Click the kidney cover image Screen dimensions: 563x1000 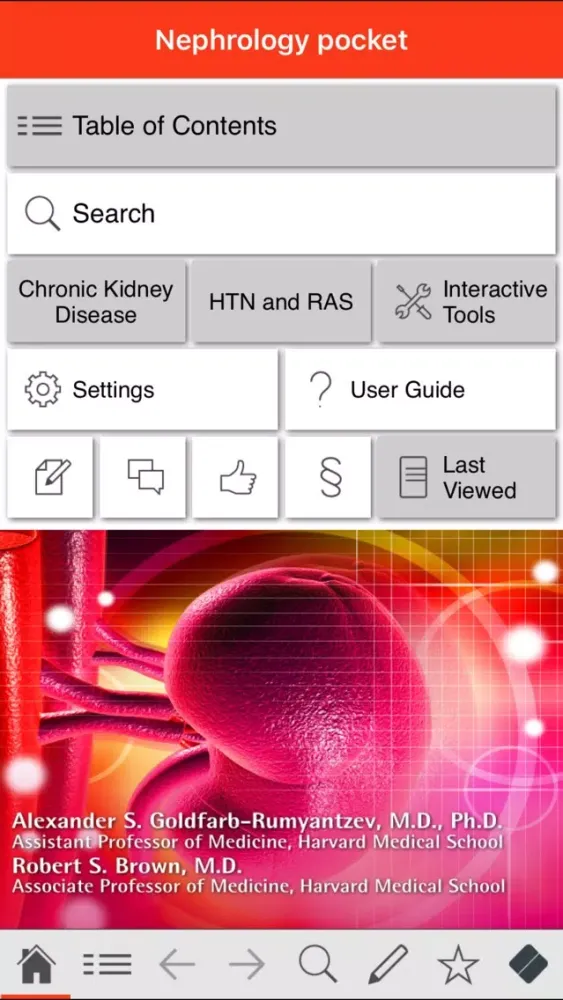(x=281, y=728)
